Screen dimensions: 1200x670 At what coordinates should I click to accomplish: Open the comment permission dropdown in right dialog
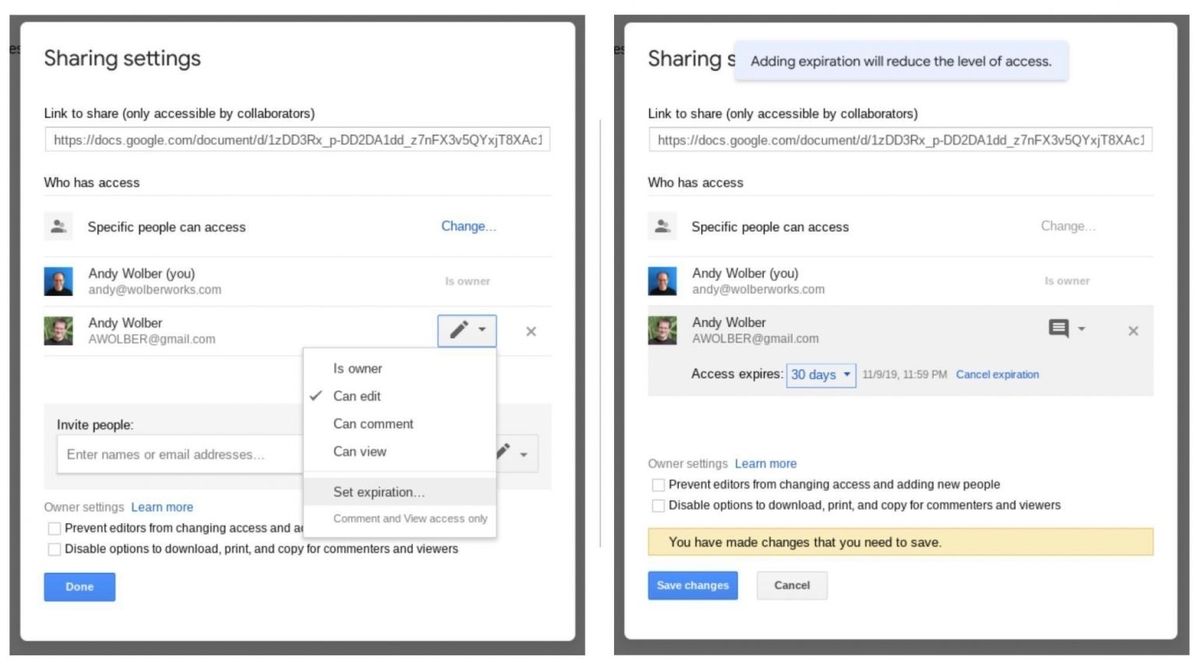(1082, 330)
